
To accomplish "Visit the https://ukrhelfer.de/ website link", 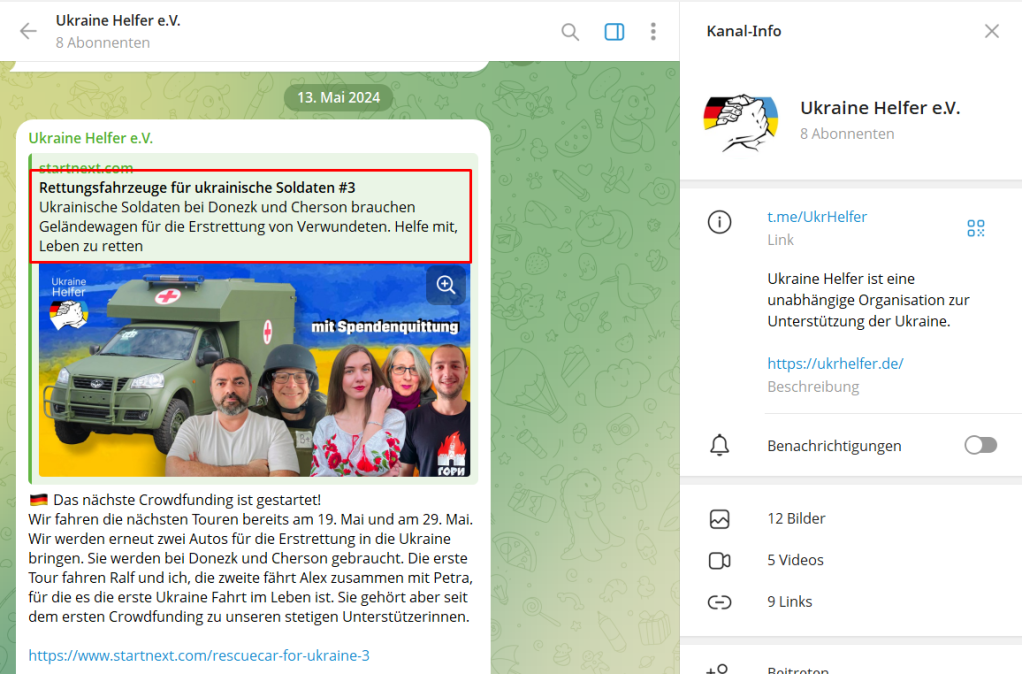I will [x=835, y=363].
